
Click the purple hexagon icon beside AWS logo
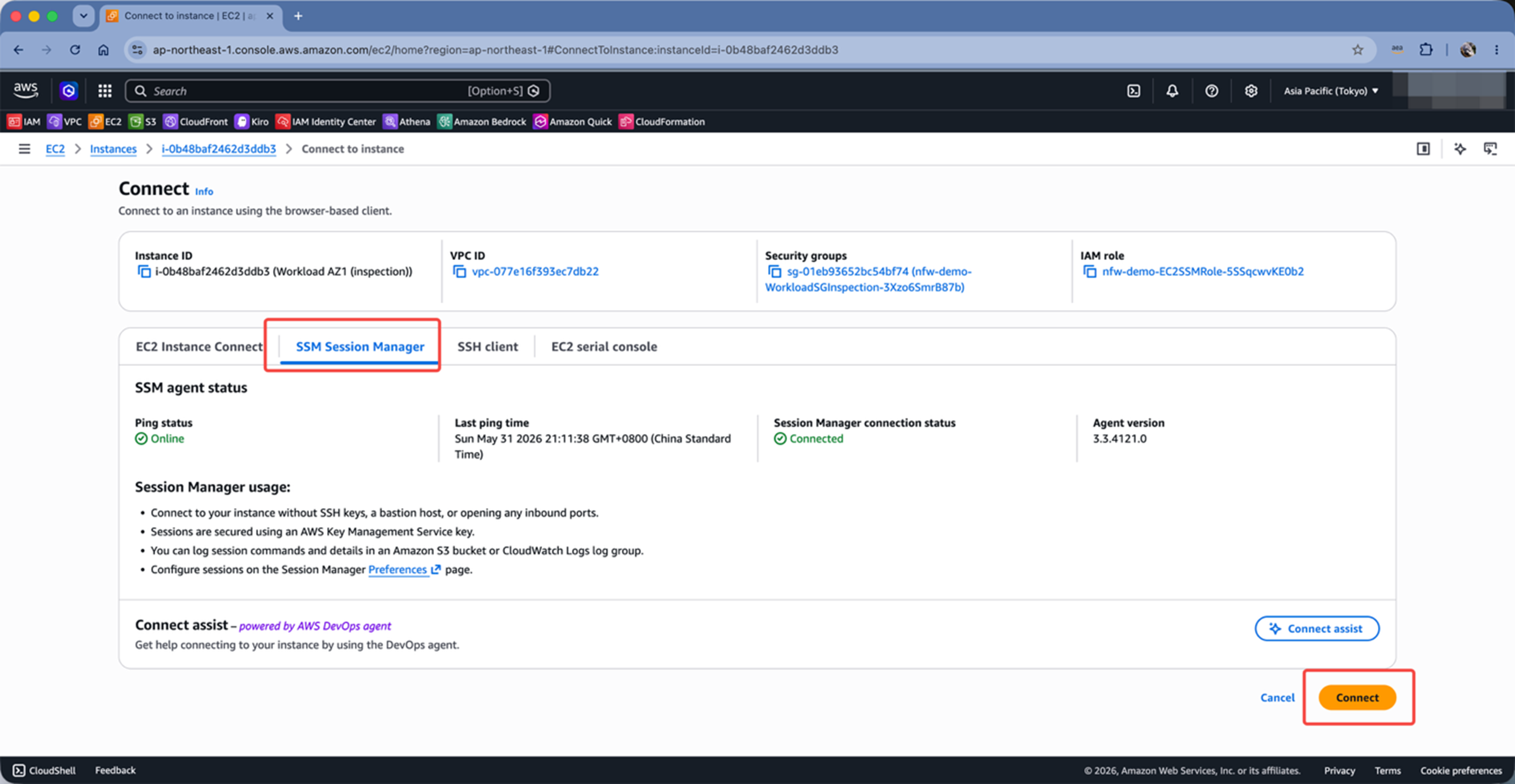[x=69, y=90]
